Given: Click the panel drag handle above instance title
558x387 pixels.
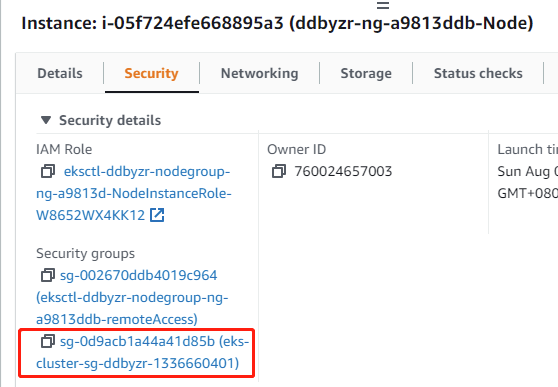Looking at the screenshot, I should (383, 5).
